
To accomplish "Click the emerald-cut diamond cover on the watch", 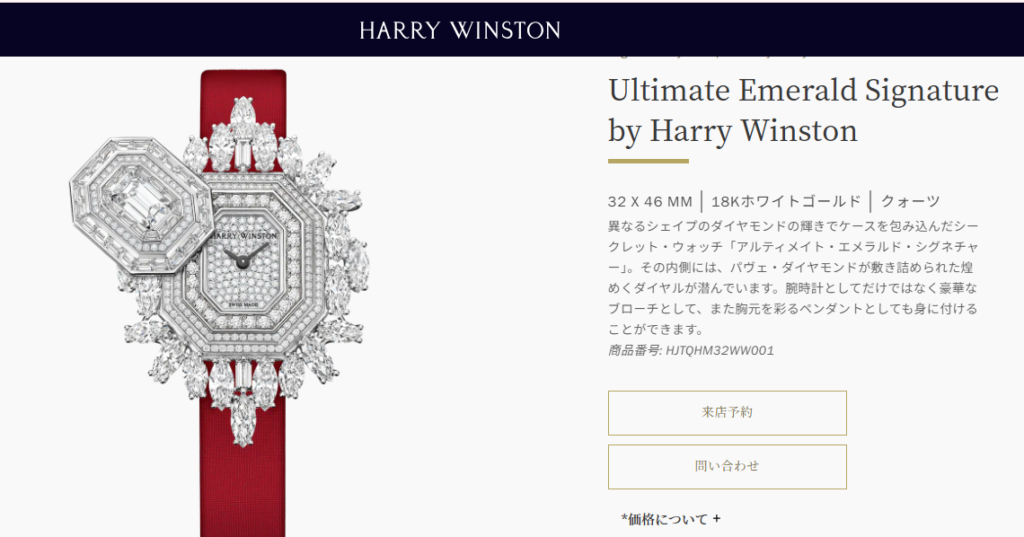I will [142, 204].
